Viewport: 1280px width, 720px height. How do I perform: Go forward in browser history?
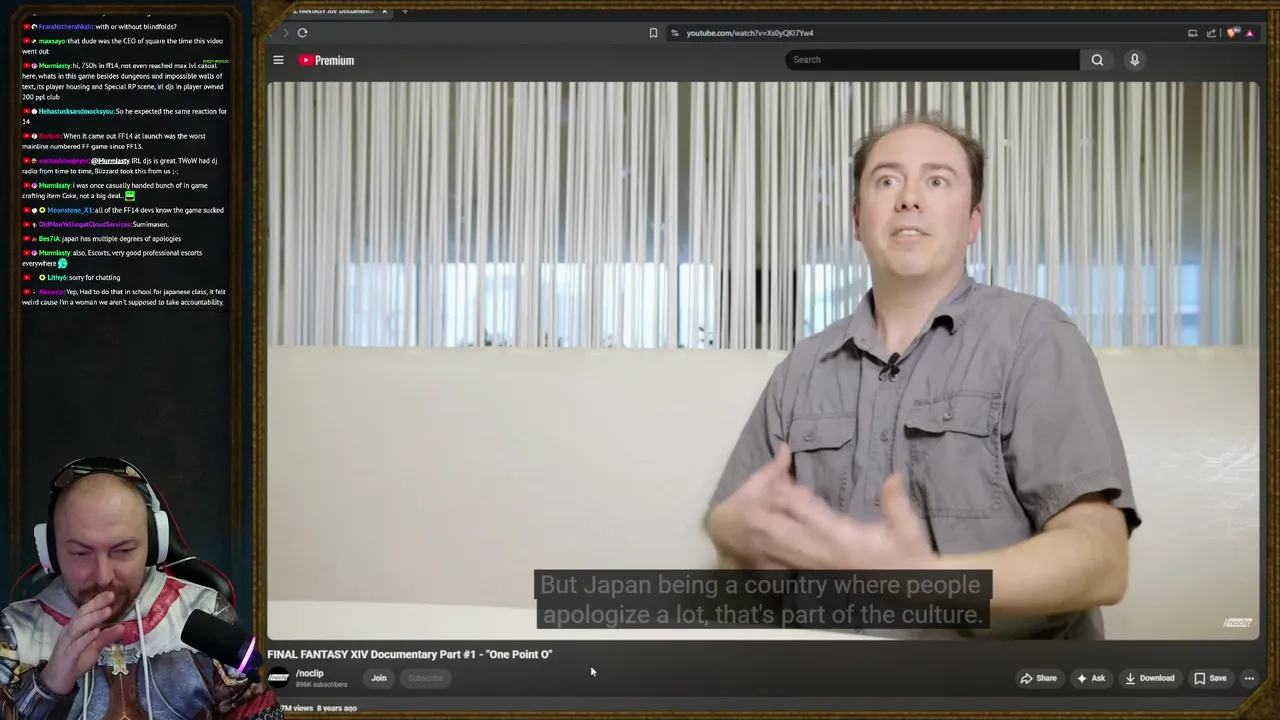pyautogui.click(x=285, y=33)
